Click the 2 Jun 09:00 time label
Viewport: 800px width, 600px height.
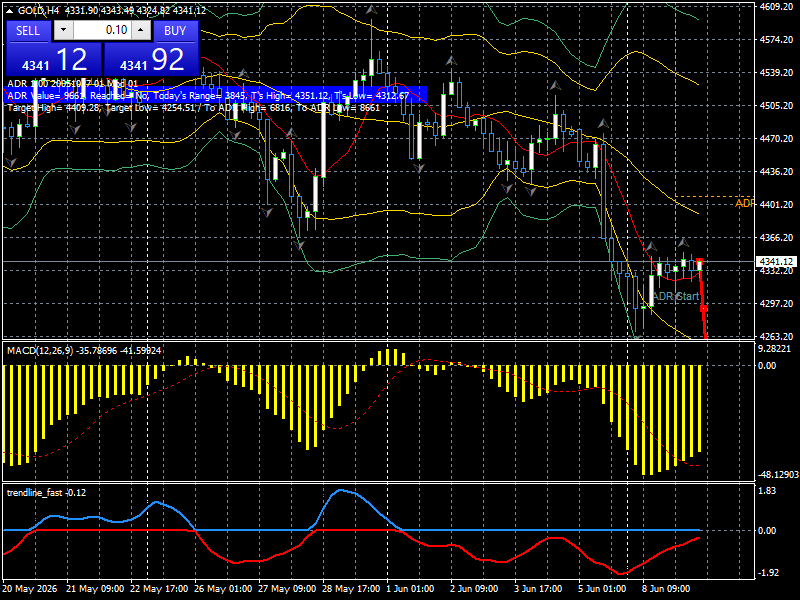point(474,589)
